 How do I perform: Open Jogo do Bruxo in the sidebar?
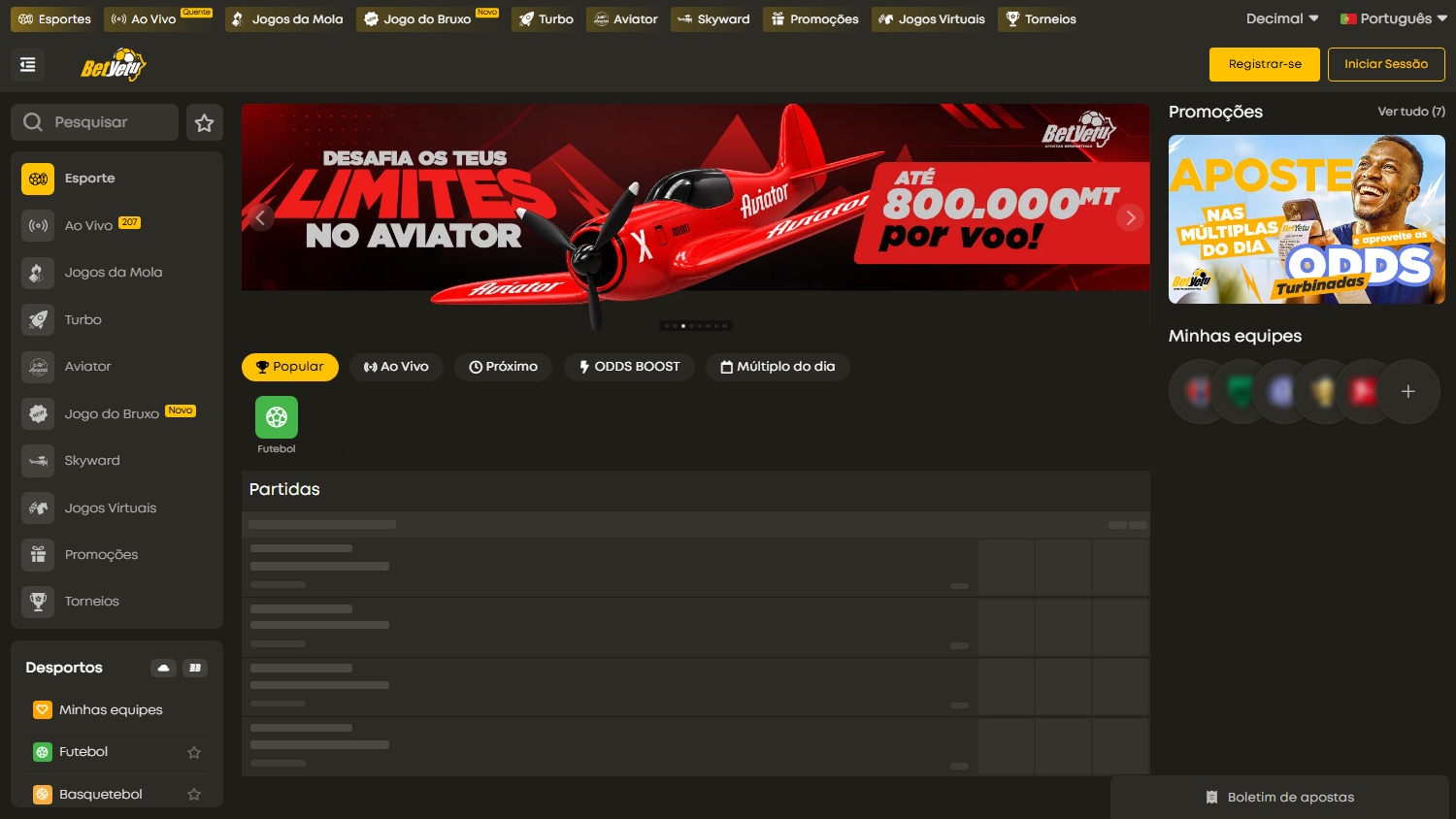pos(116,413)
